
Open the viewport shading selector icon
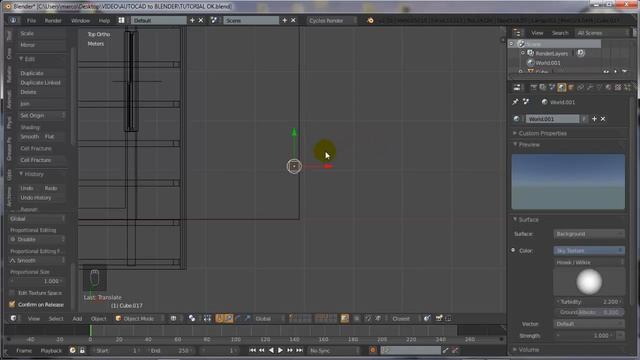coord(173,318)
